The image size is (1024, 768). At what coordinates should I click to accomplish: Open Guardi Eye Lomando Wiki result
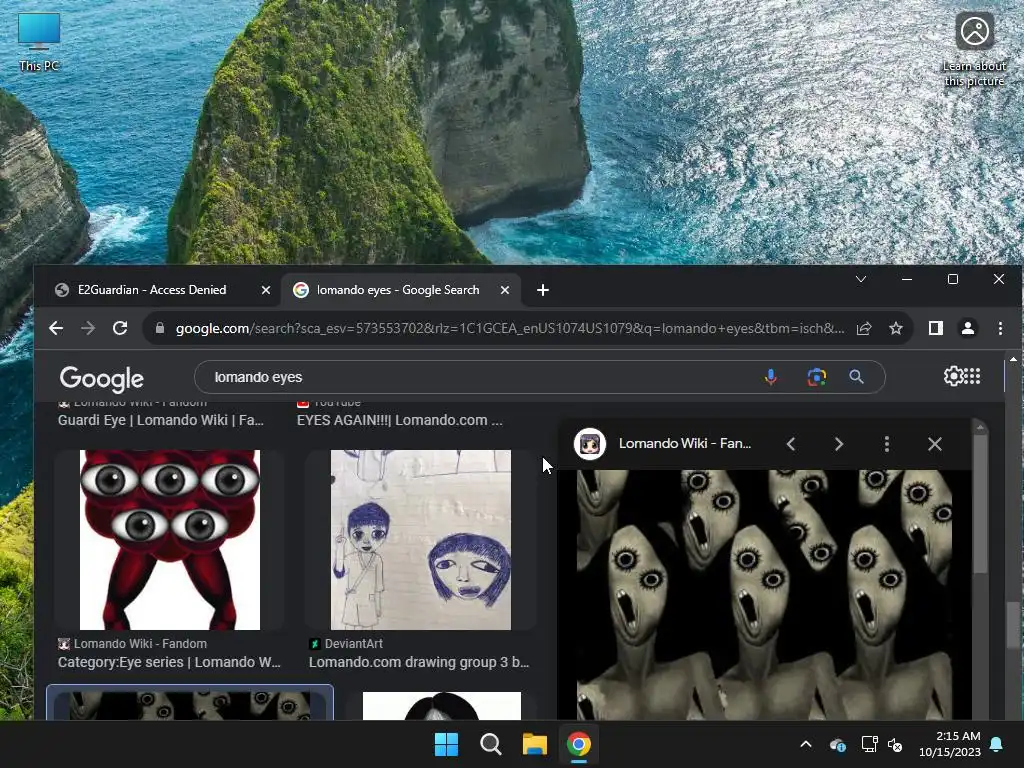coord(161,420)
